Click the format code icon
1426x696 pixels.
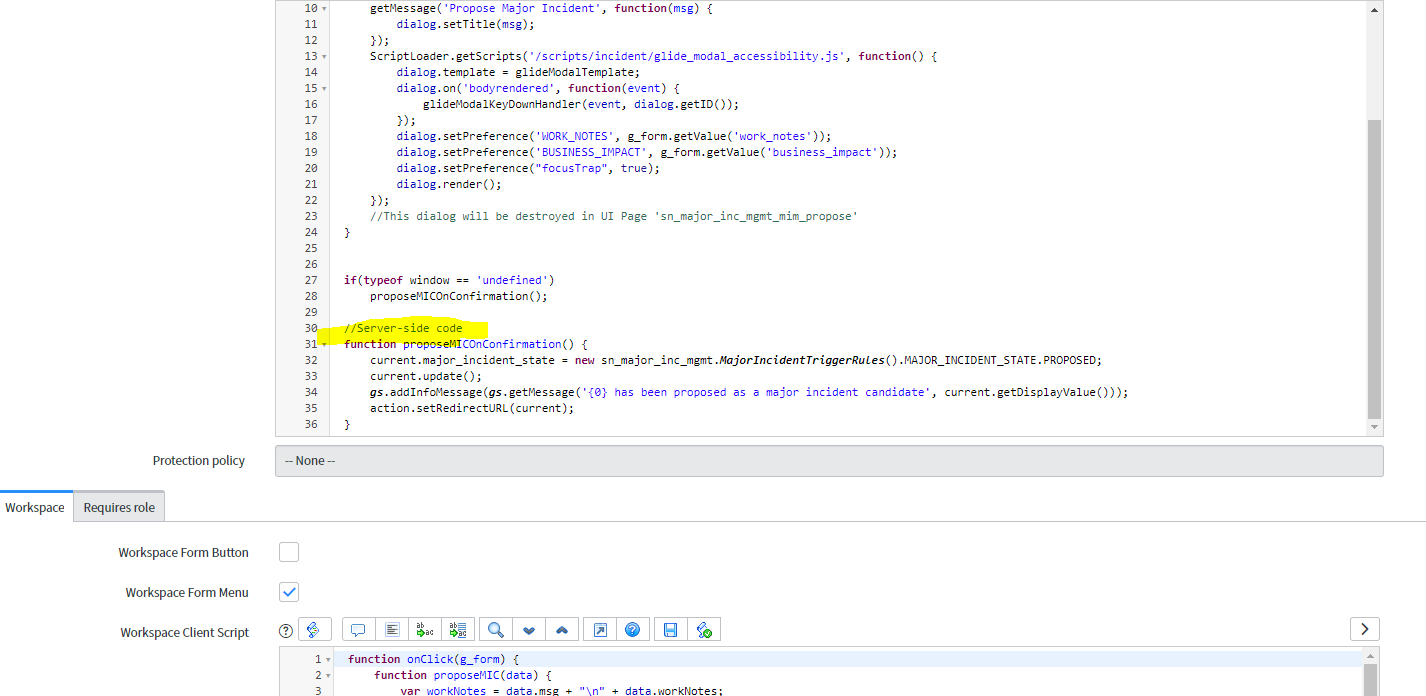pos(392,630)
